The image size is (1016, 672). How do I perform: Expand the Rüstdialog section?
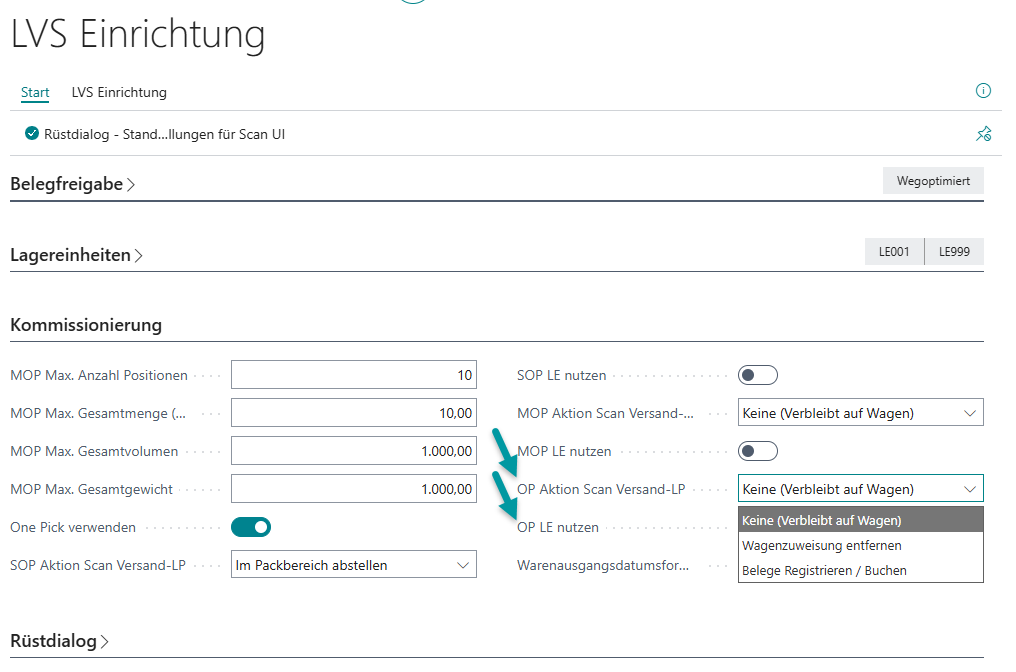pos(60,641)
